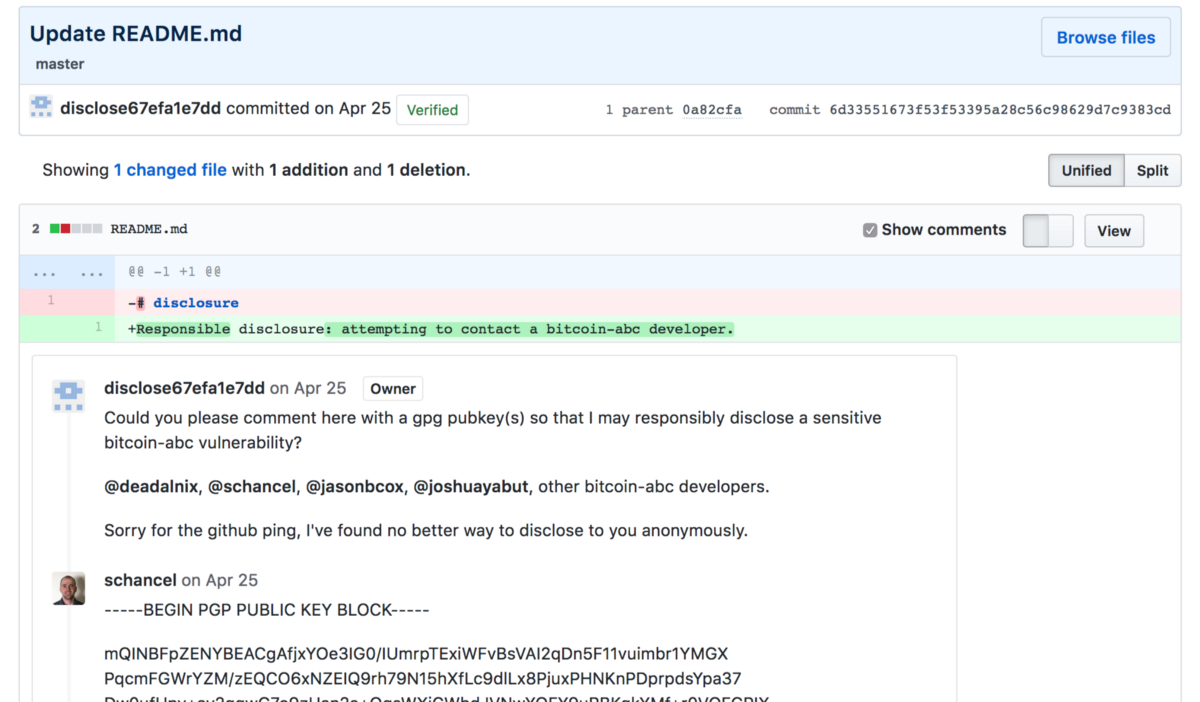View the README.md file with View button
The width and height of the screenshot is (1200, 702).
[1113, 230]
